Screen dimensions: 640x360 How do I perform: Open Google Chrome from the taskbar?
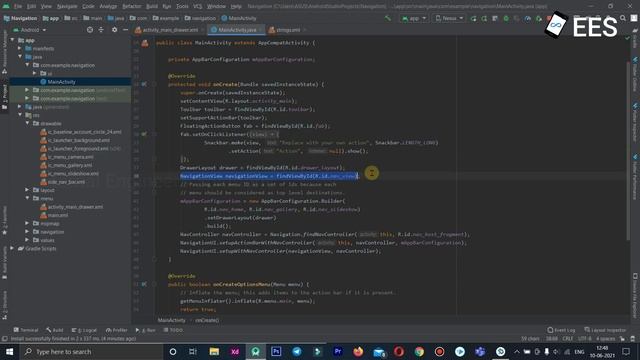[419, 351]
